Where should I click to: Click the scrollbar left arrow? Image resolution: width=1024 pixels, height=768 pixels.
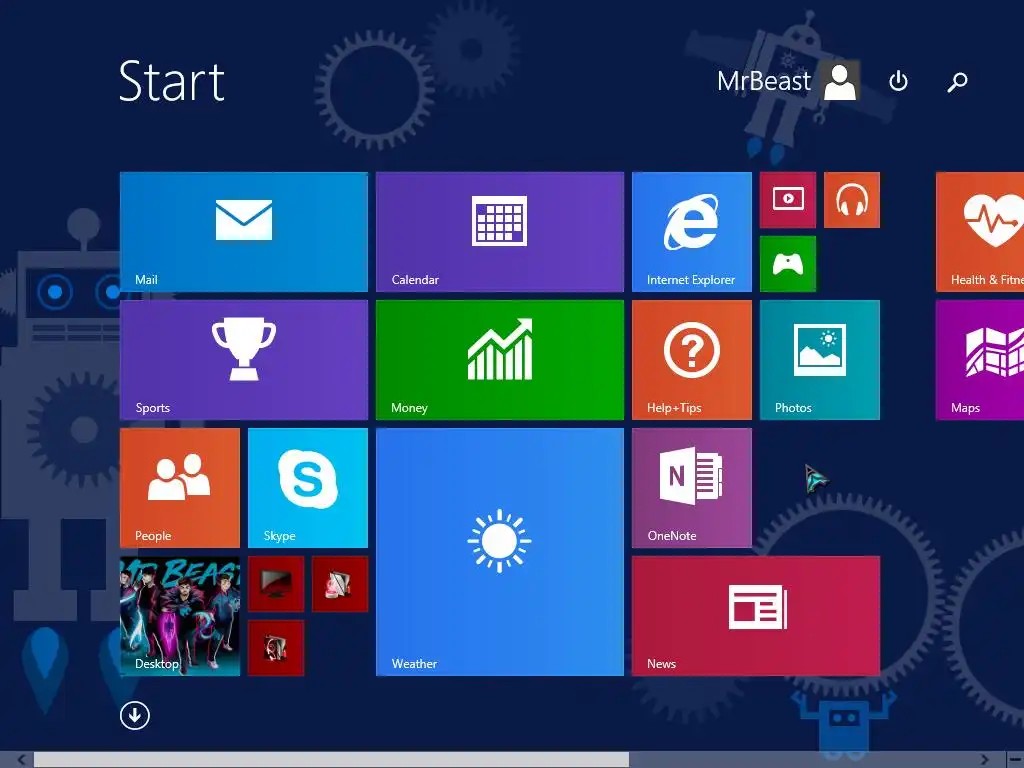point(22,760)
